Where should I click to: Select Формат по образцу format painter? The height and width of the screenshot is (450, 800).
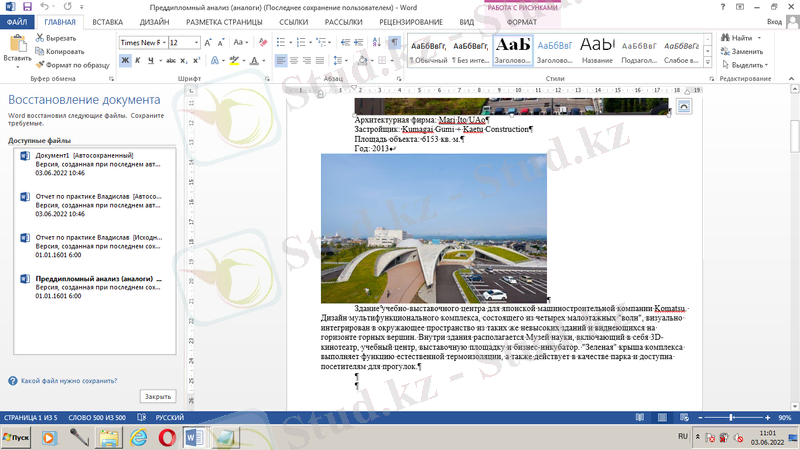pyautogui.click(x=71, y=64)
